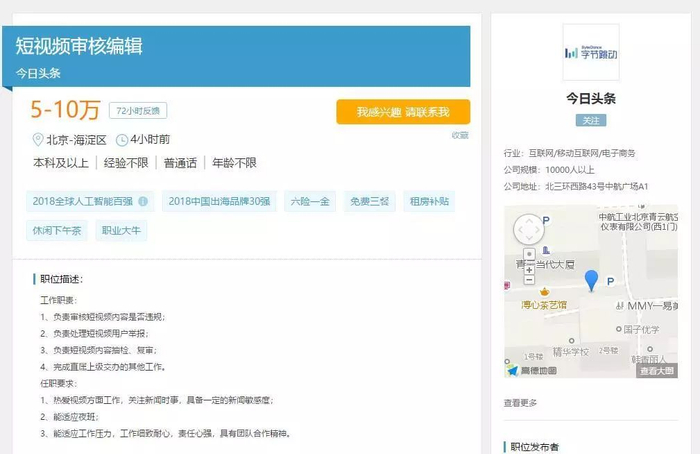The image size is (700, 454).
Task: Click the 72小时反馈 badge
Action: click(x=138, y=111)
